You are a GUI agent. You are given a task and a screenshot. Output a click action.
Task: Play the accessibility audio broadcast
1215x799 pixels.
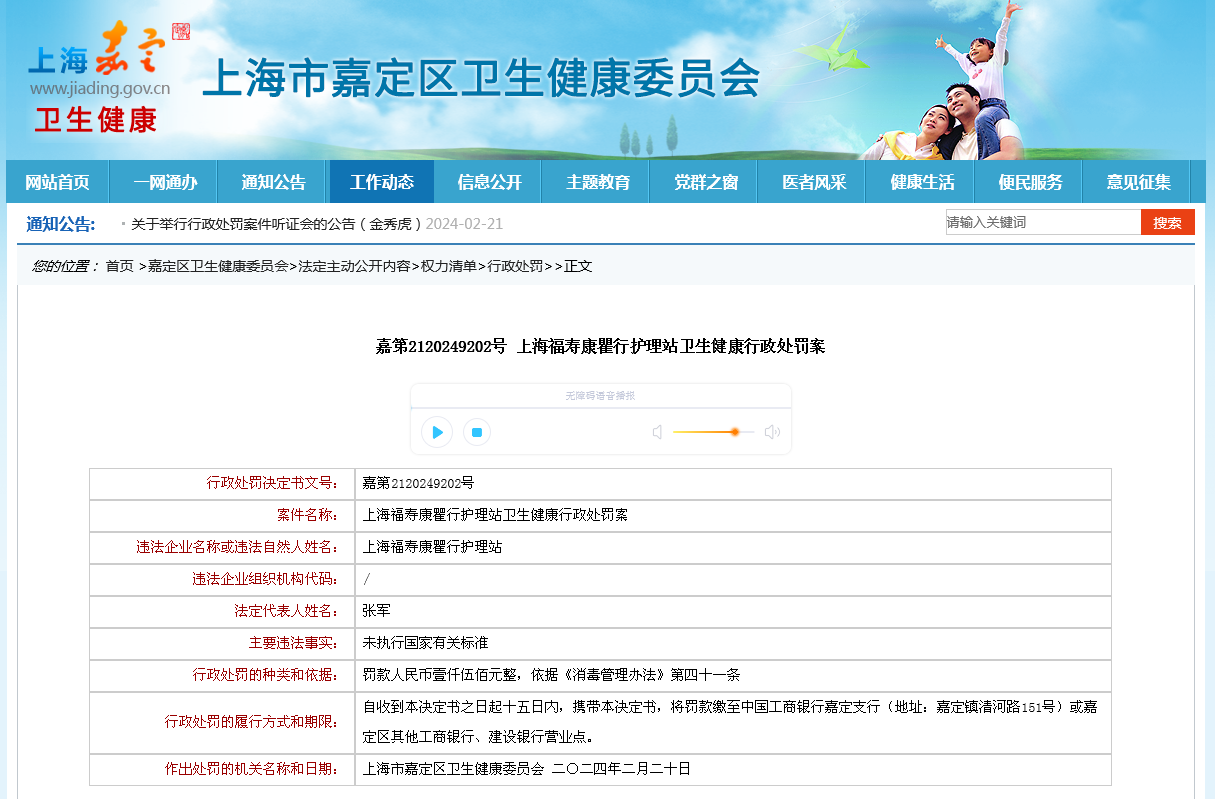[x=437, y=432]
